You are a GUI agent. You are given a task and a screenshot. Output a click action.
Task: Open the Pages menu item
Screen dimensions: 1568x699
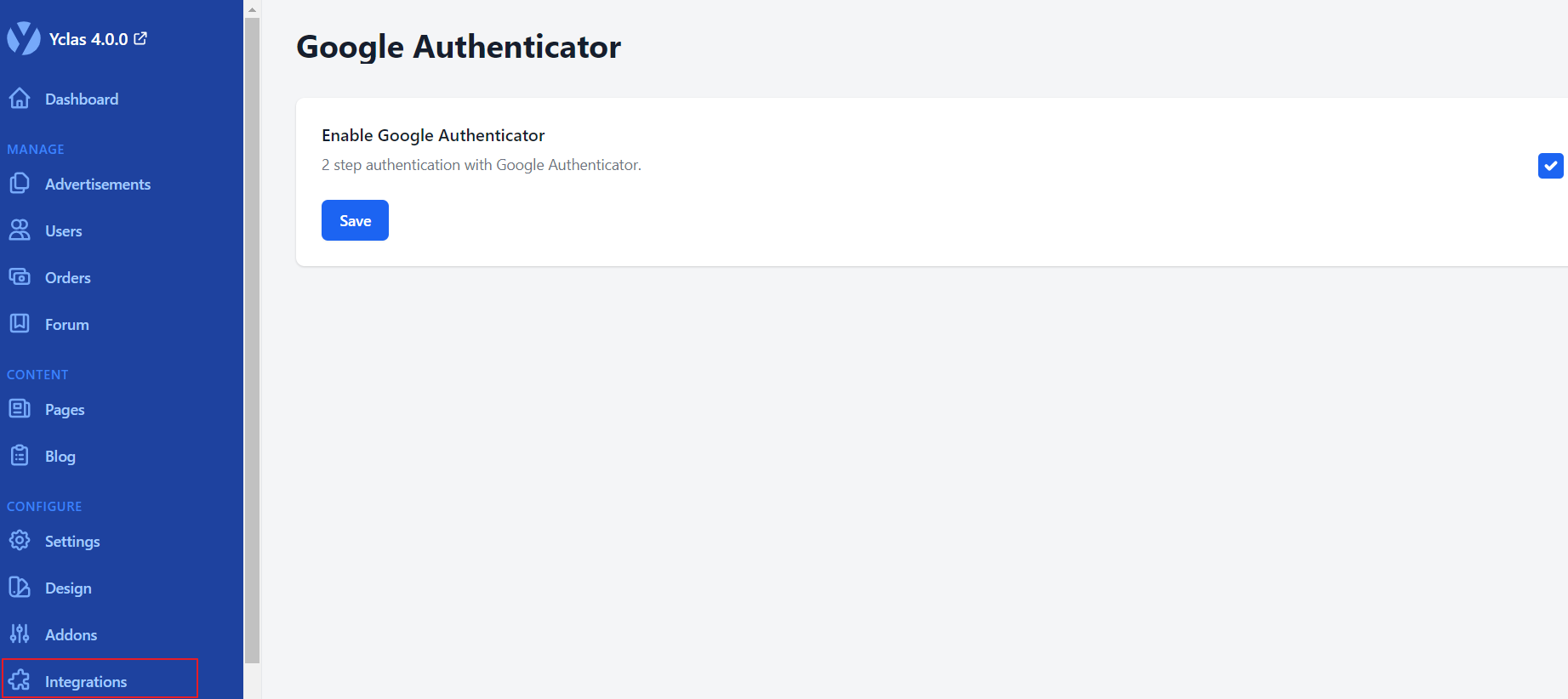[x=65, y=410]
